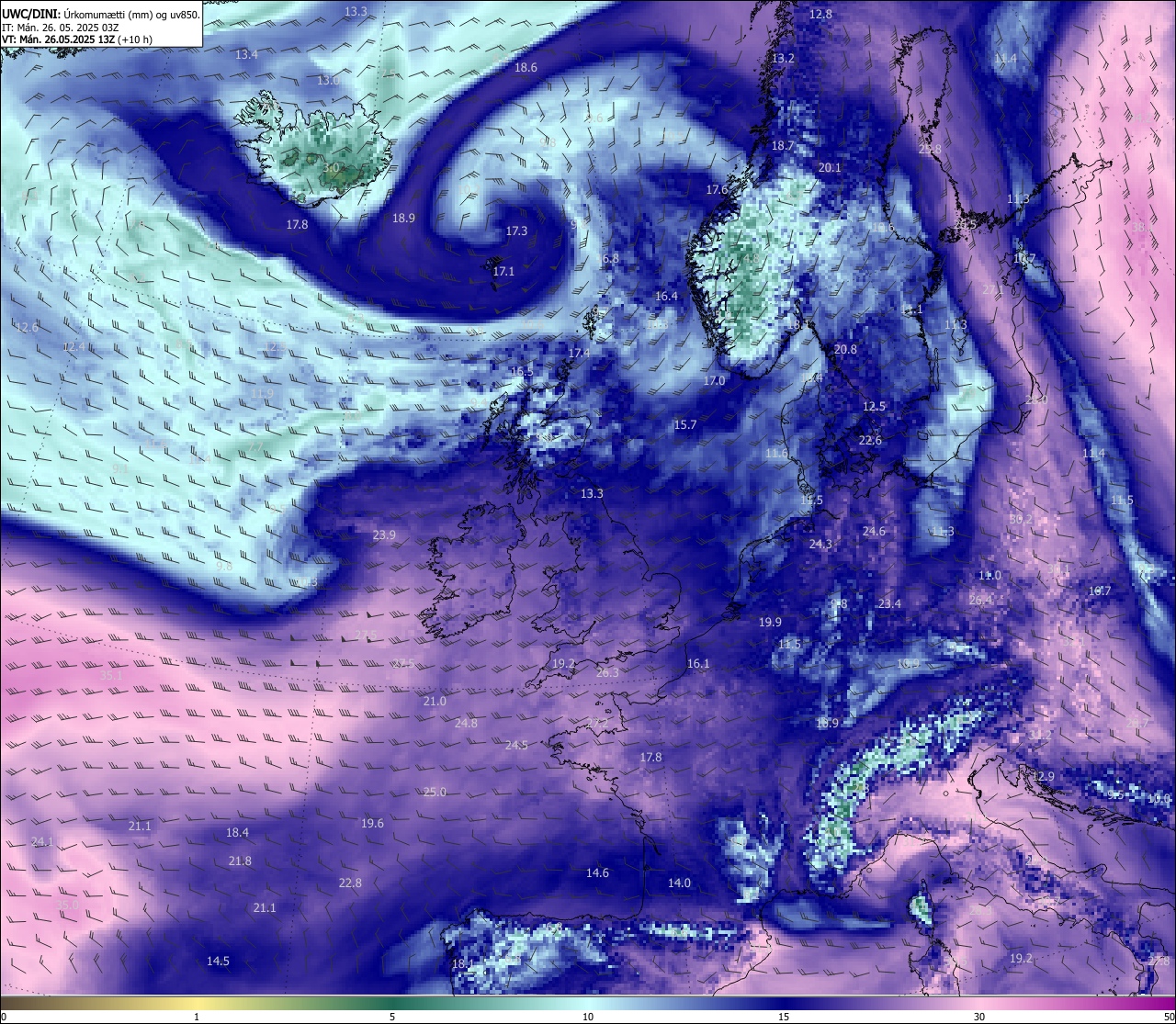Click the 13.0 value above Iceland
The image size is (1176, 1024).
click(328, 81)
